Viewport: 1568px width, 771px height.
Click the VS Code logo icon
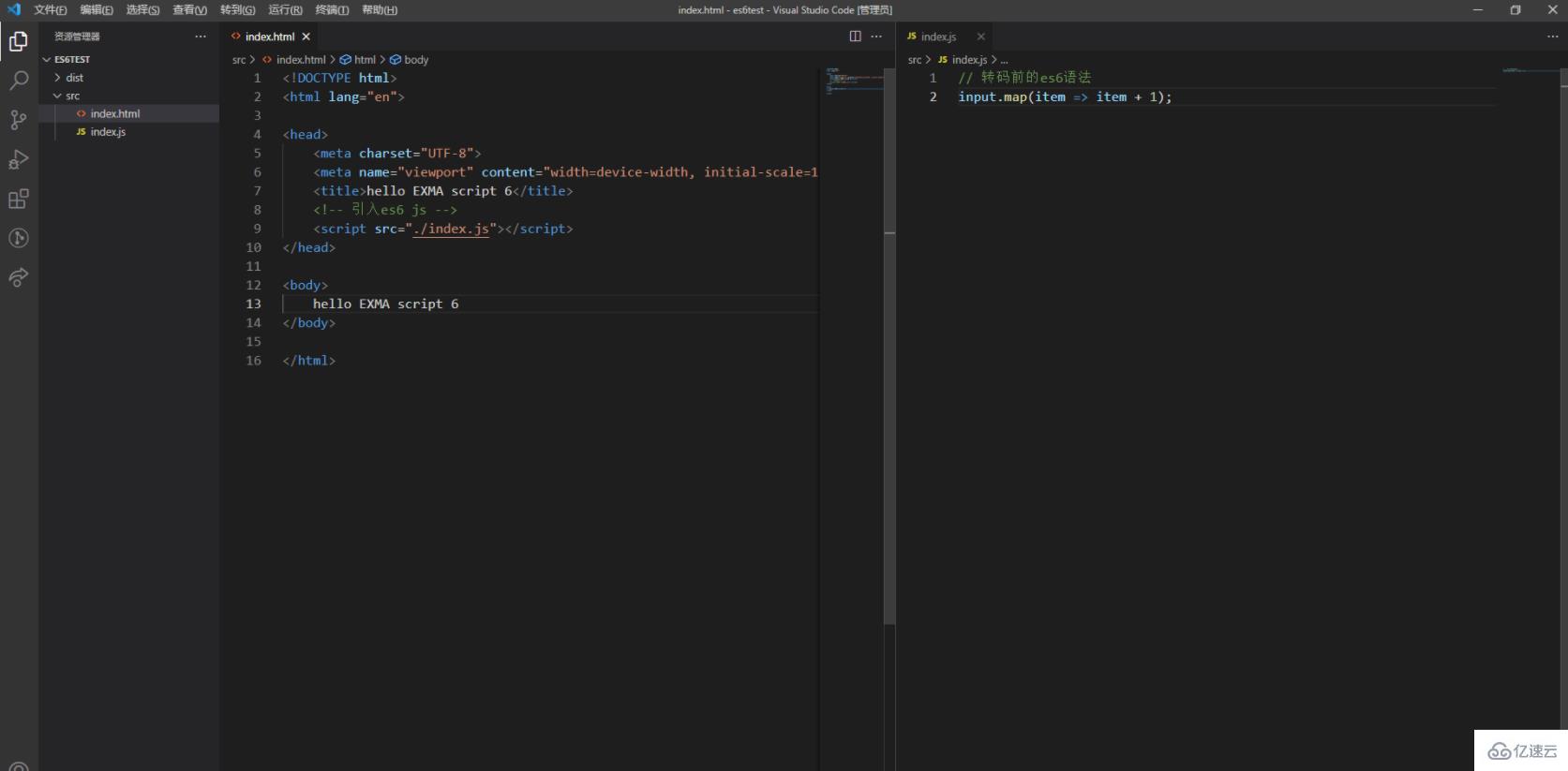click(13, 9)
